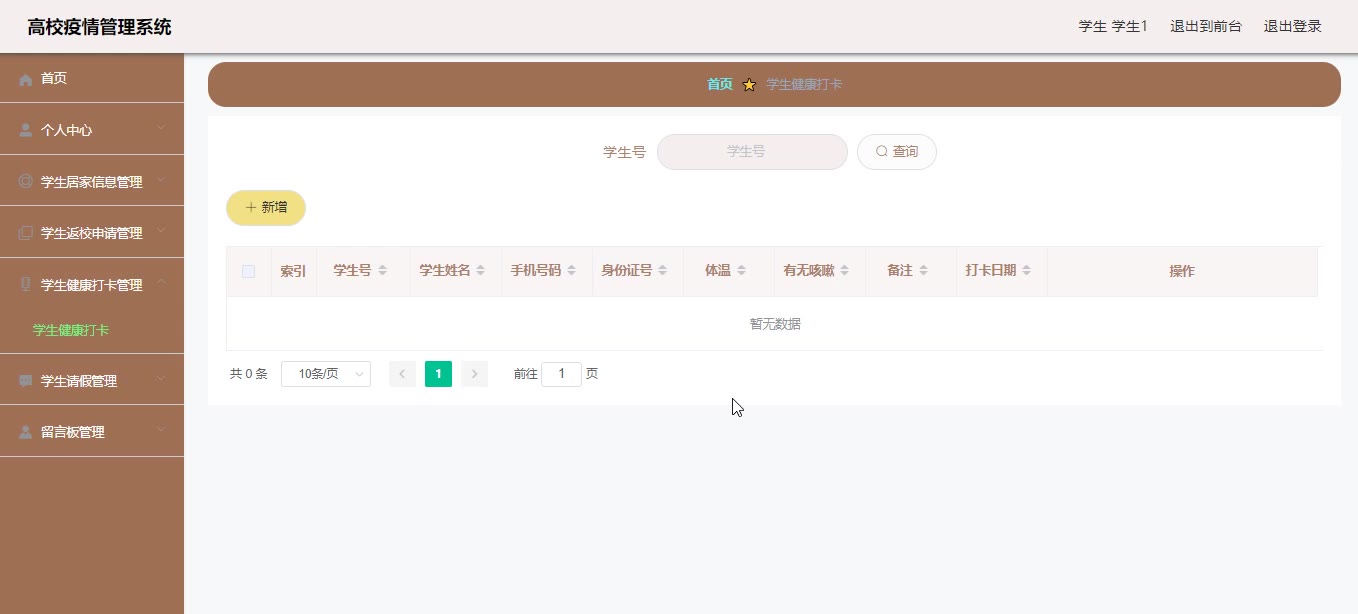Click the star icon in breadcrumb bar
The image size is (1358, 614).
pyautogui.click(x=749, y=85)
